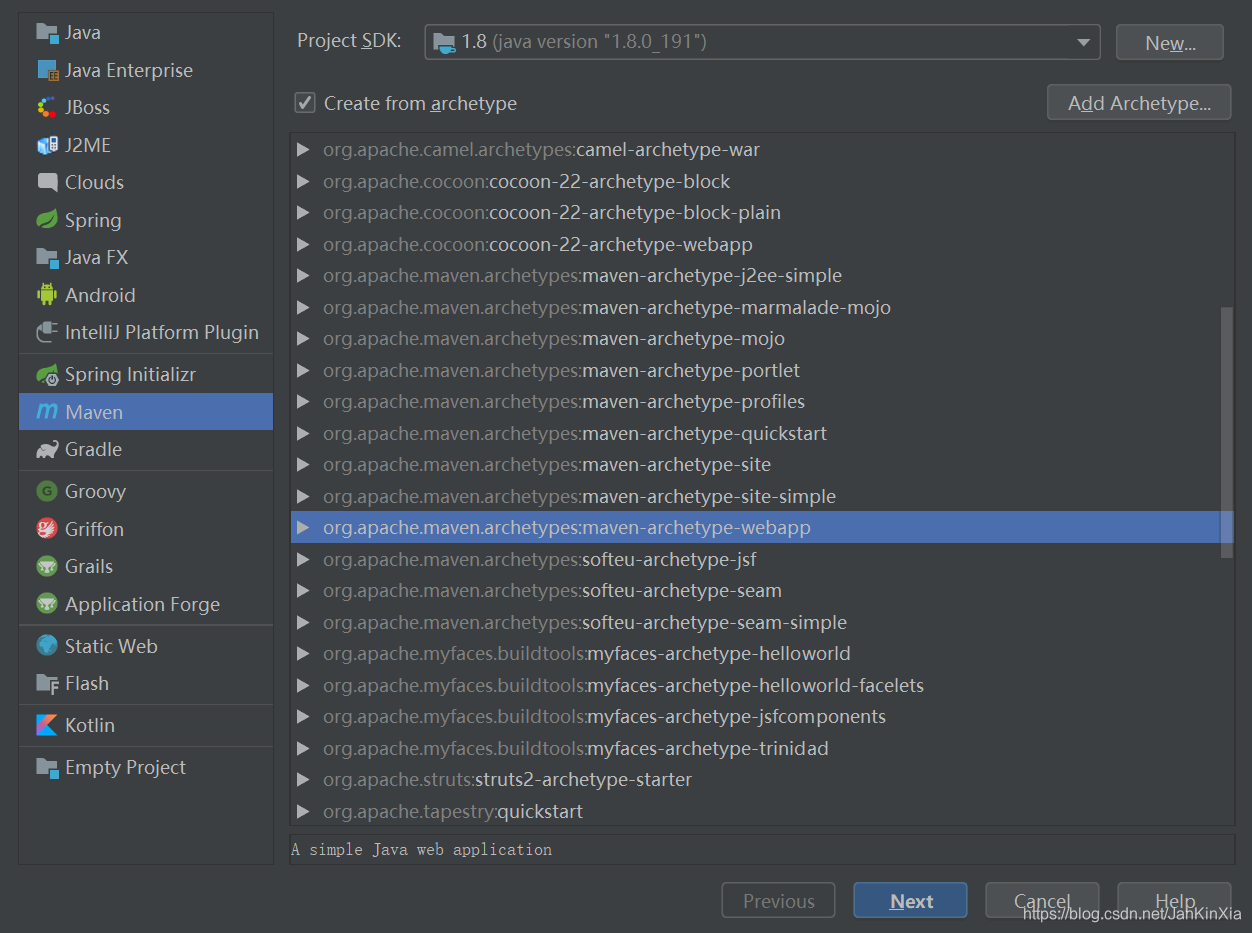Screen dimensions: 1252x933
Task: Click the Java project type icon
Action: (47, 32)
